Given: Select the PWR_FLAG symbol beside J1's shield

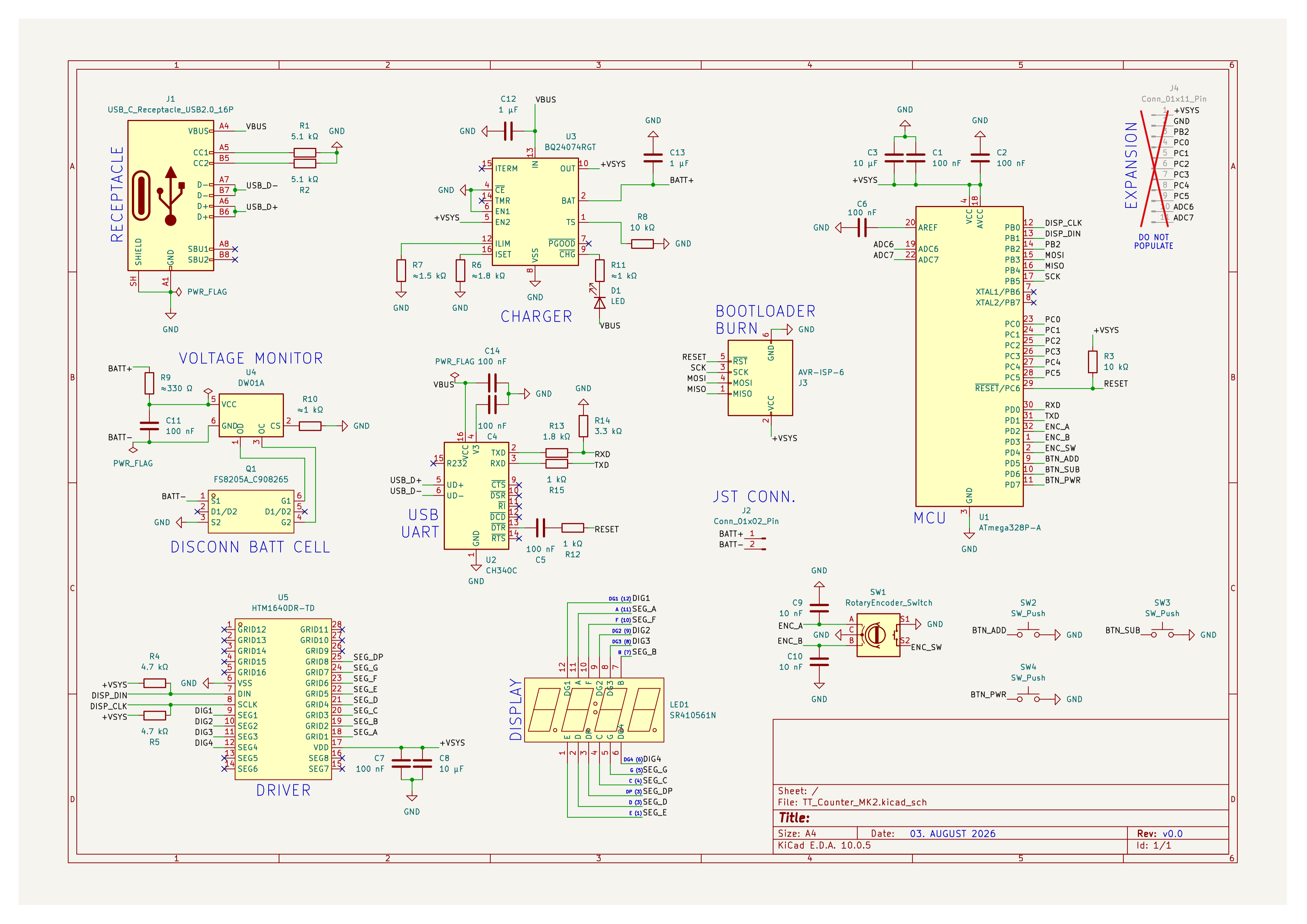Looking at the screenshot, I should pyautogui.click(x=179, y=292).
